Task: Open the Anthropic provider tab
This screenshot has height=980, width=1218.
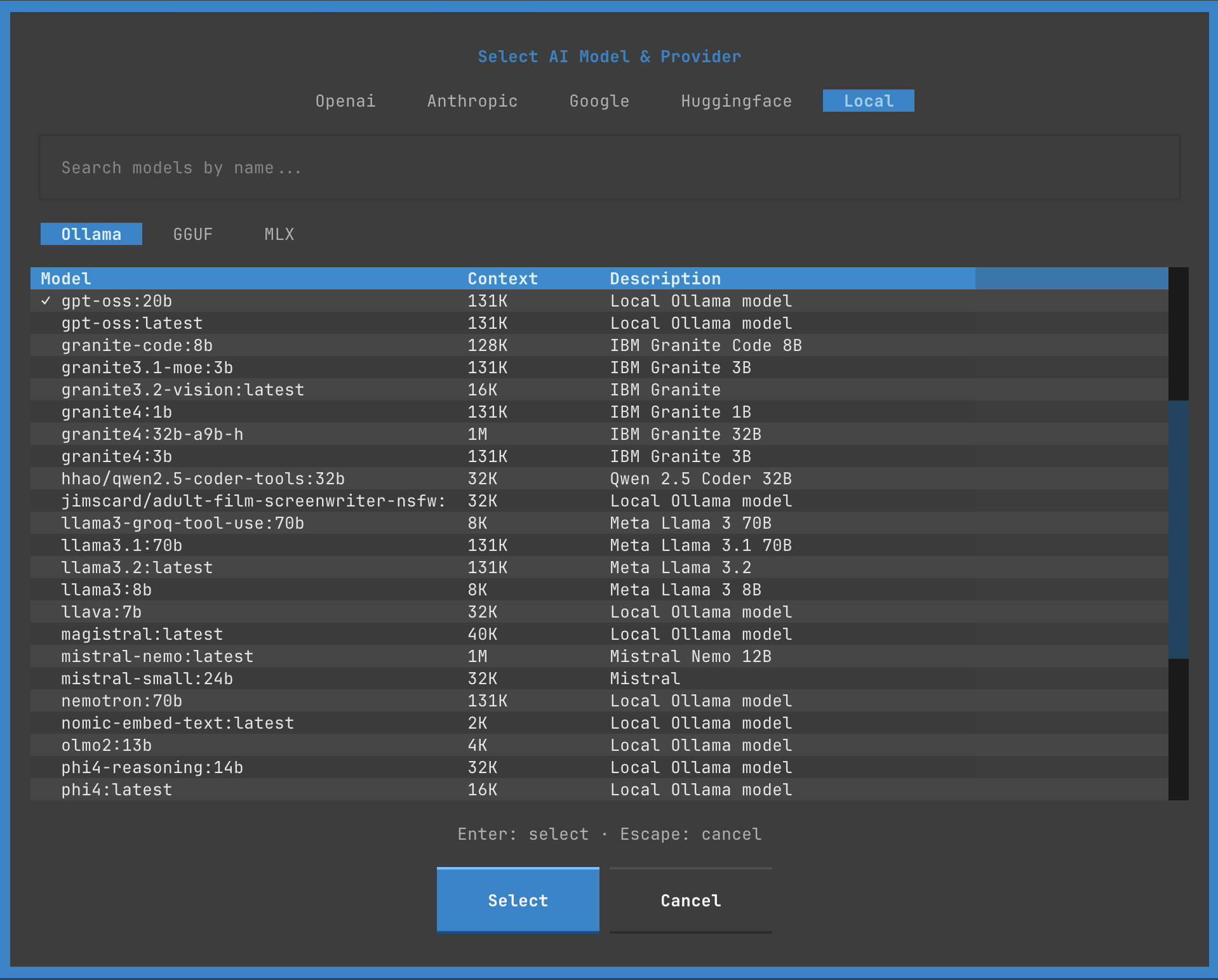Action: [x=472, y=101]
